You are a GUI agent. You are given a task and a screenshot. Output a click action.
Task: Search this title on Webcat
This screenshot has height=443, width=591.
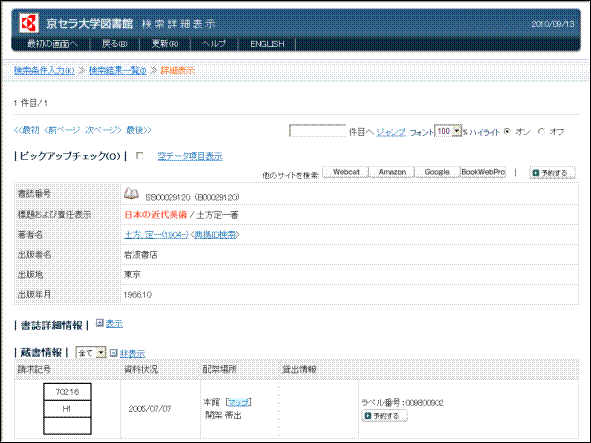coord(346,172)
